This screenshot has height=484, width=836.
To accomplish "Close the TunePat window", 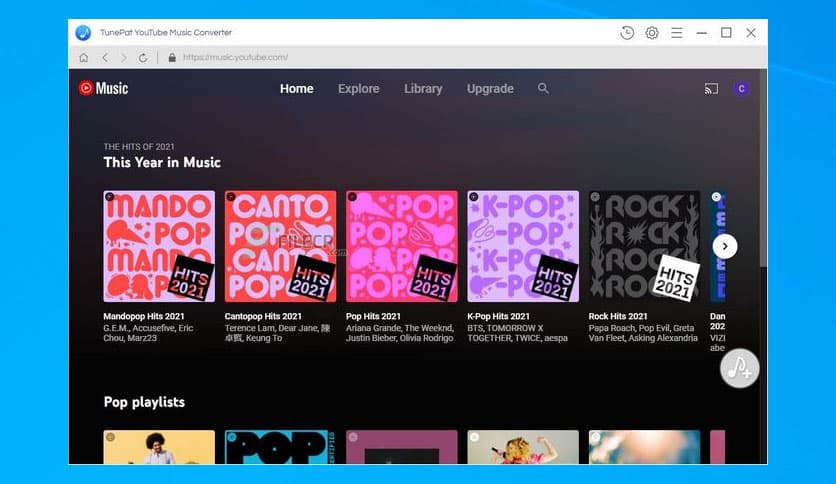I will pos(751,33).
